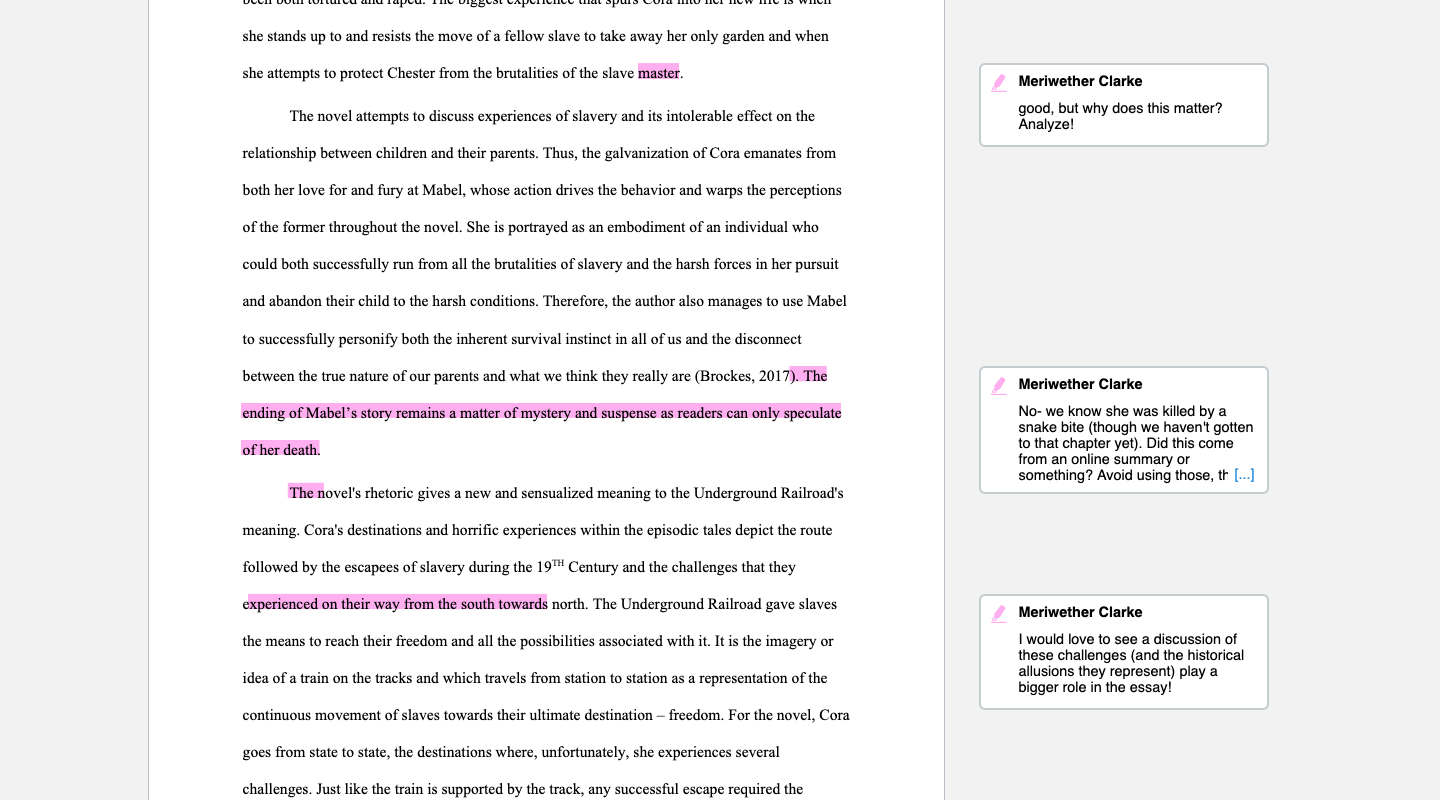Click citation '(Brockes, 2017'

pos(742,376)
